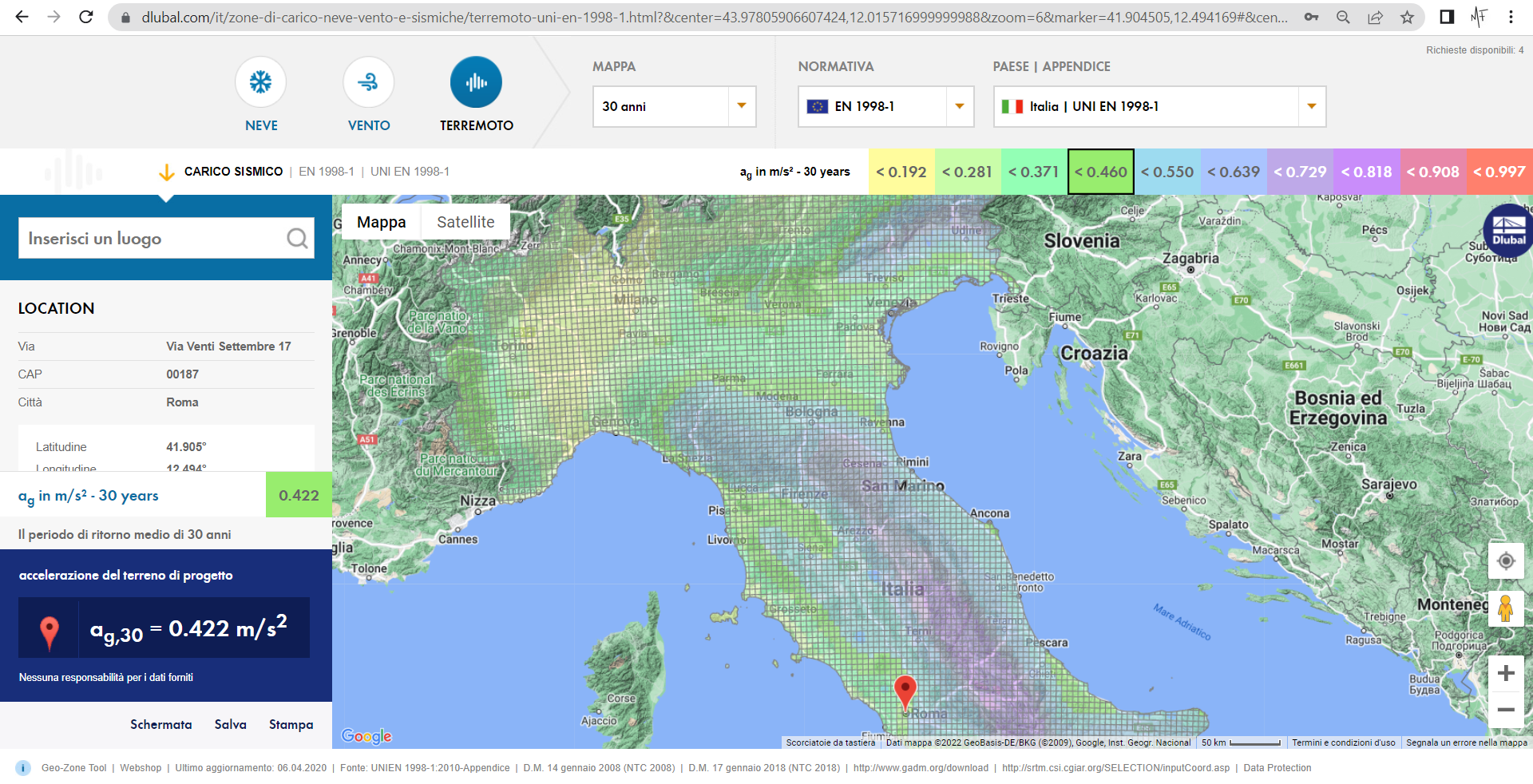The width and height of the screenshot is (1533, 784).
Task: Open the NORMATIVA EN 1998-1 dropdown
Action: (959, 106)
